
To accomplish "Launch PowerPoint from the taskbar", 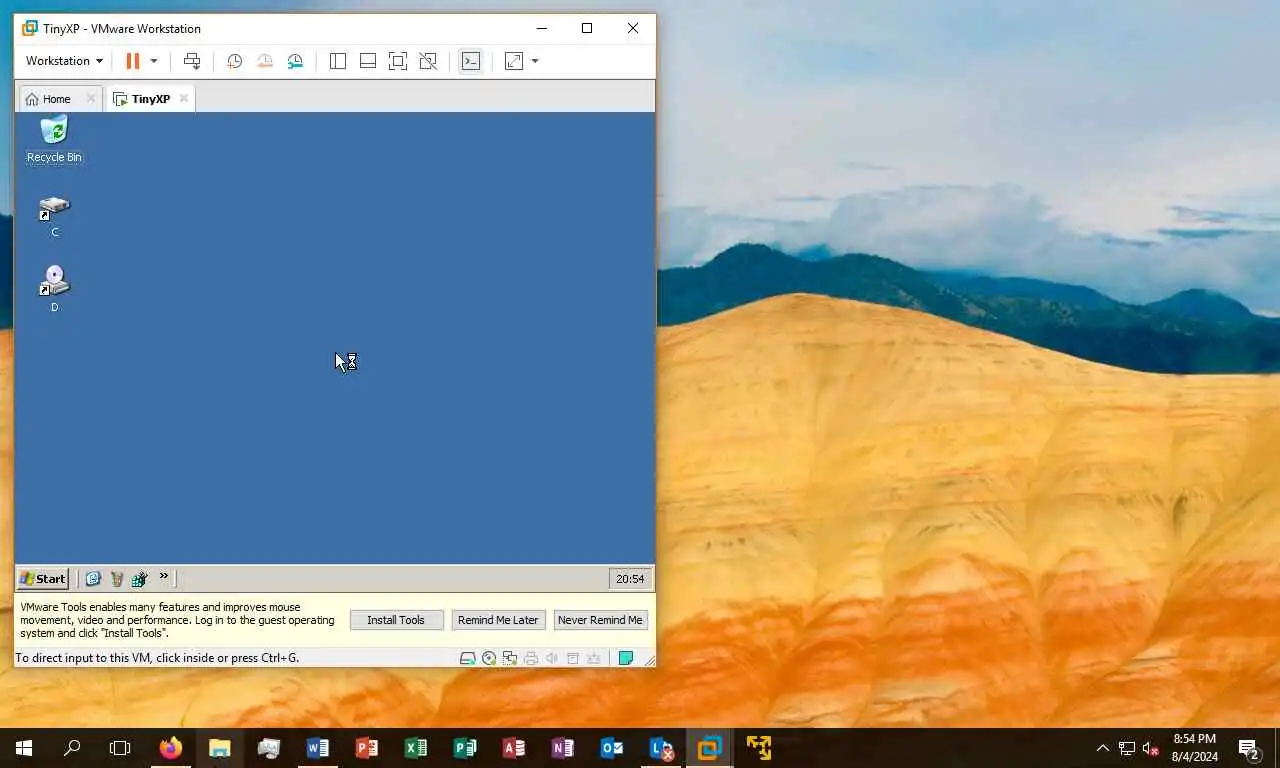I will pos(367,748).
